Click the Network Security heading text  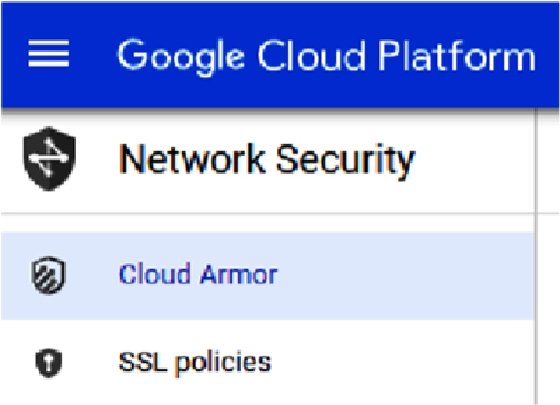tap(267, 159)
